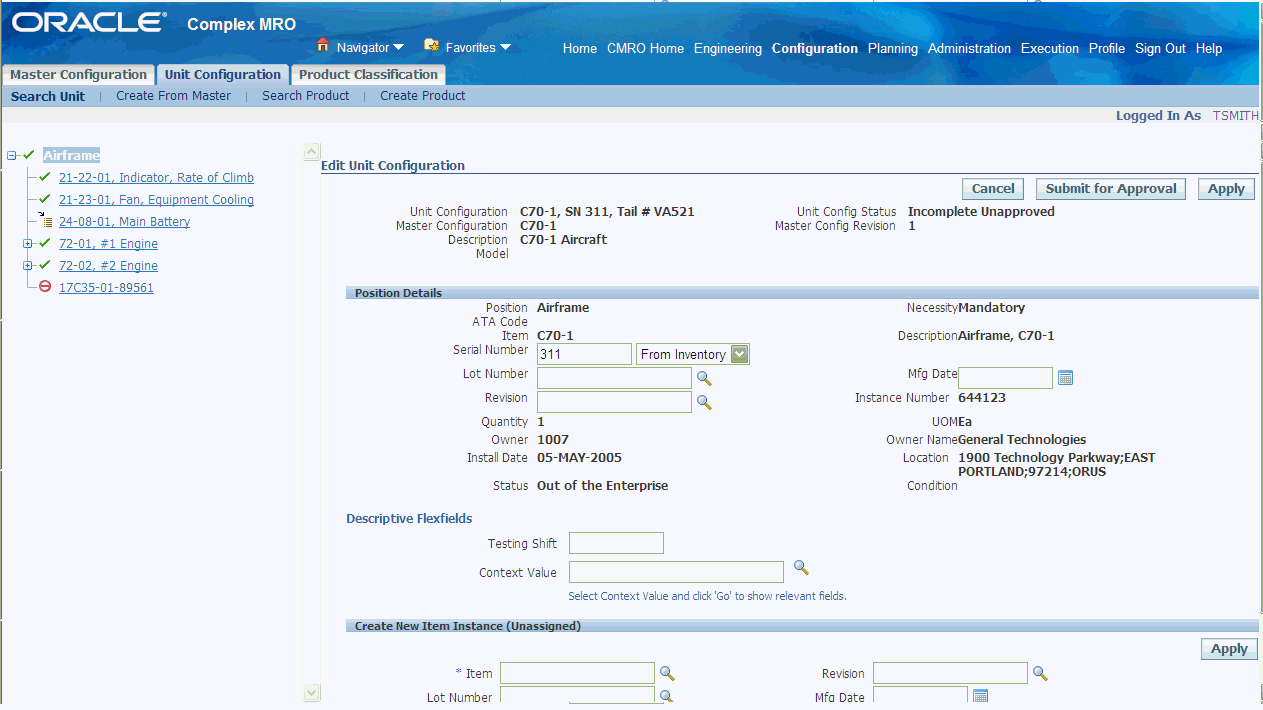Click the Sign Out link
The width and height of the screenshot is (1263, 710).
(x=1160, y=48)
